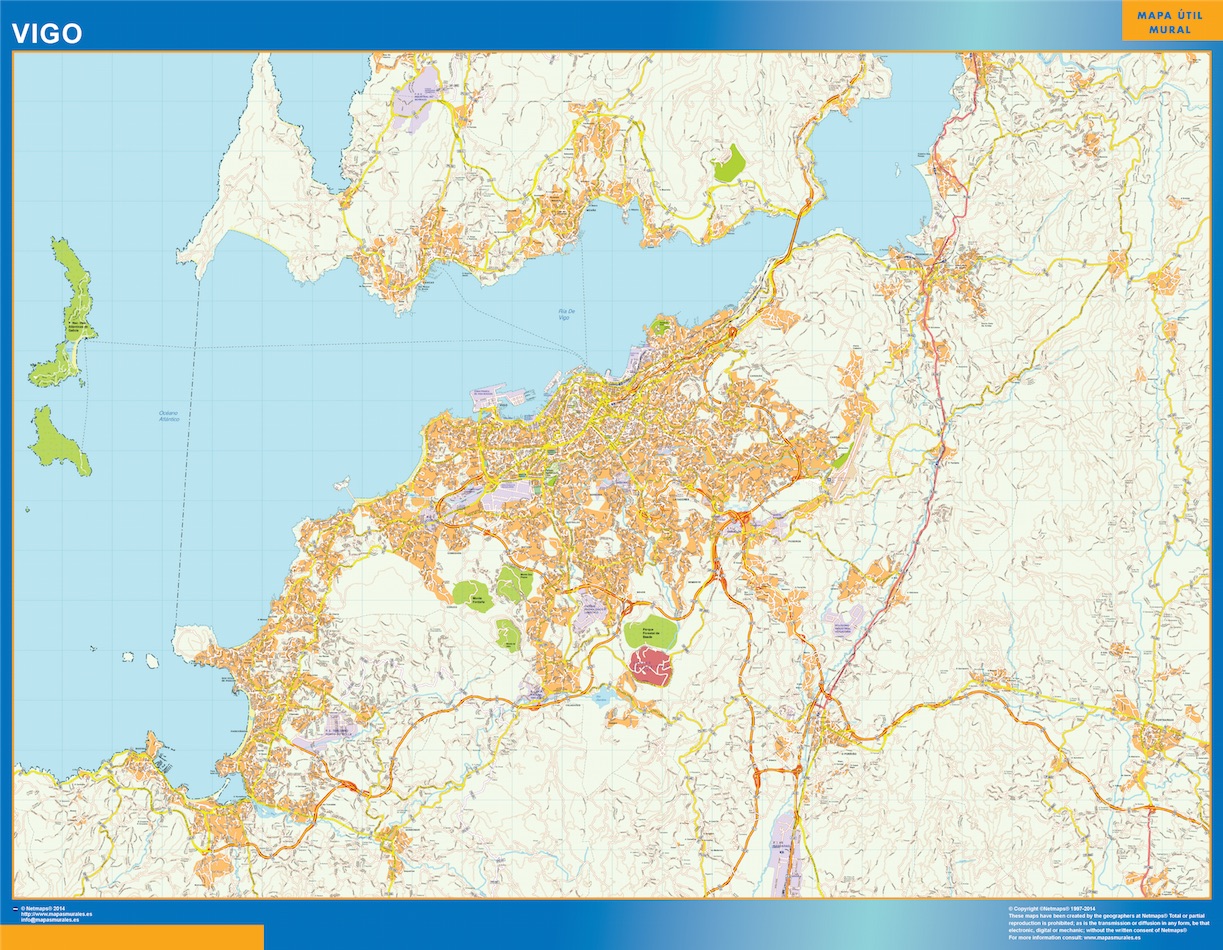
Task: Click the Copyright Netmaps 1987-2014 notice text
Action: click(x=1058, y=909)
